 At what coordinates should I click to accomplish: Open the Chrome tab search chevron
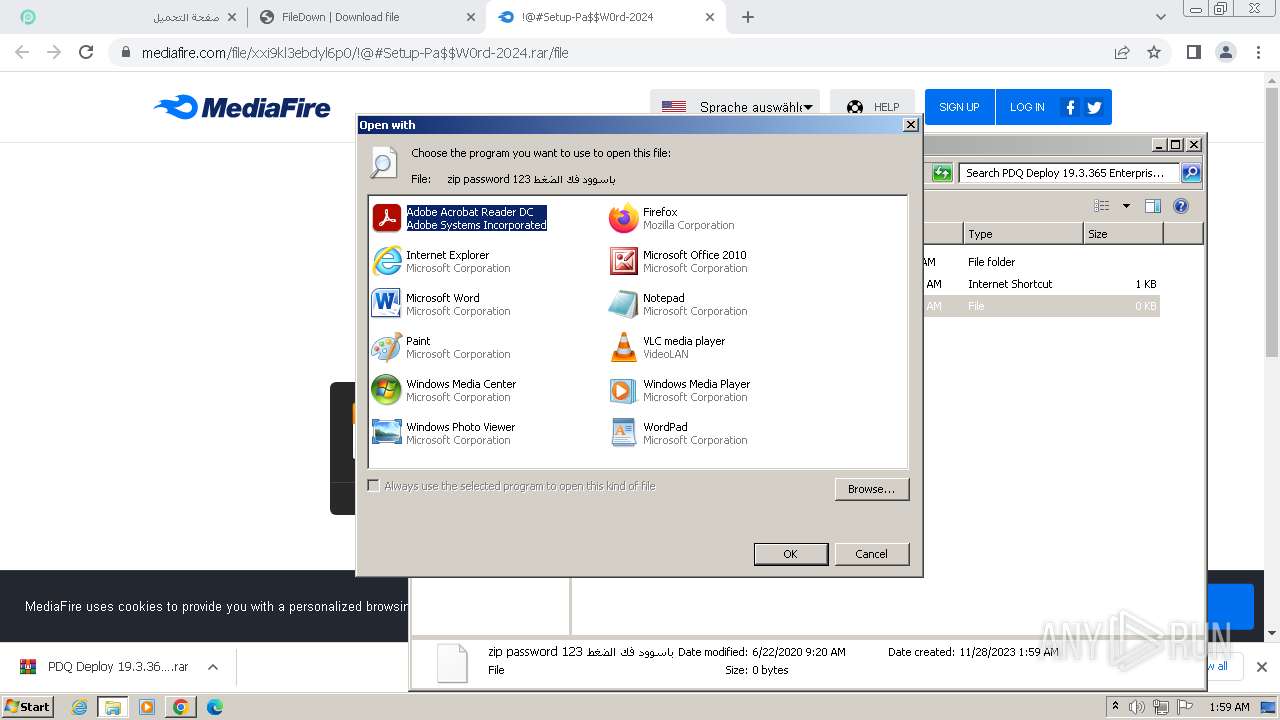pos(1161,17)
